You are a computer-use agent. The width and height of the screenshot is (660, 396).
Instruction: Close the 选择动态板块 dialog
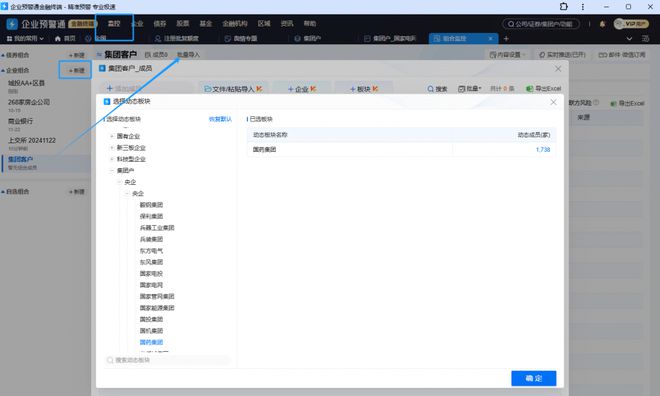pyautogui.click(x=554, y=102)
